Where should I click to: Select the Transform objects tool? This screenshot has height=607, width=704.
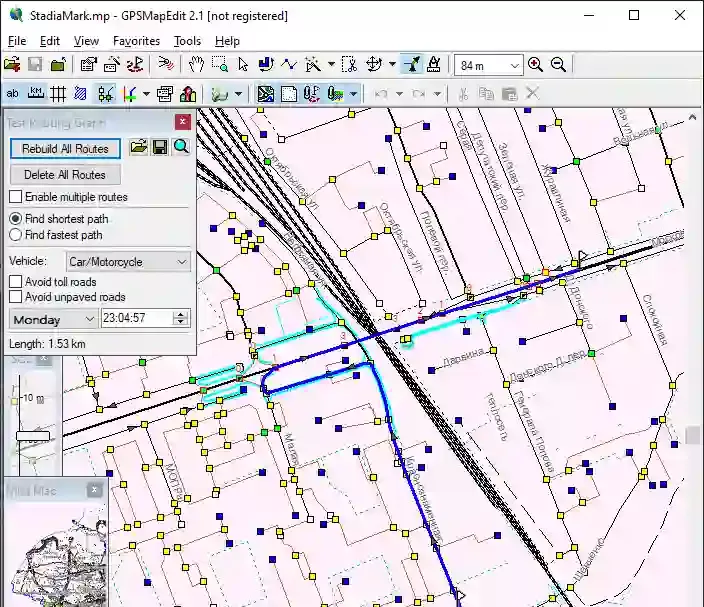(374, 65)
